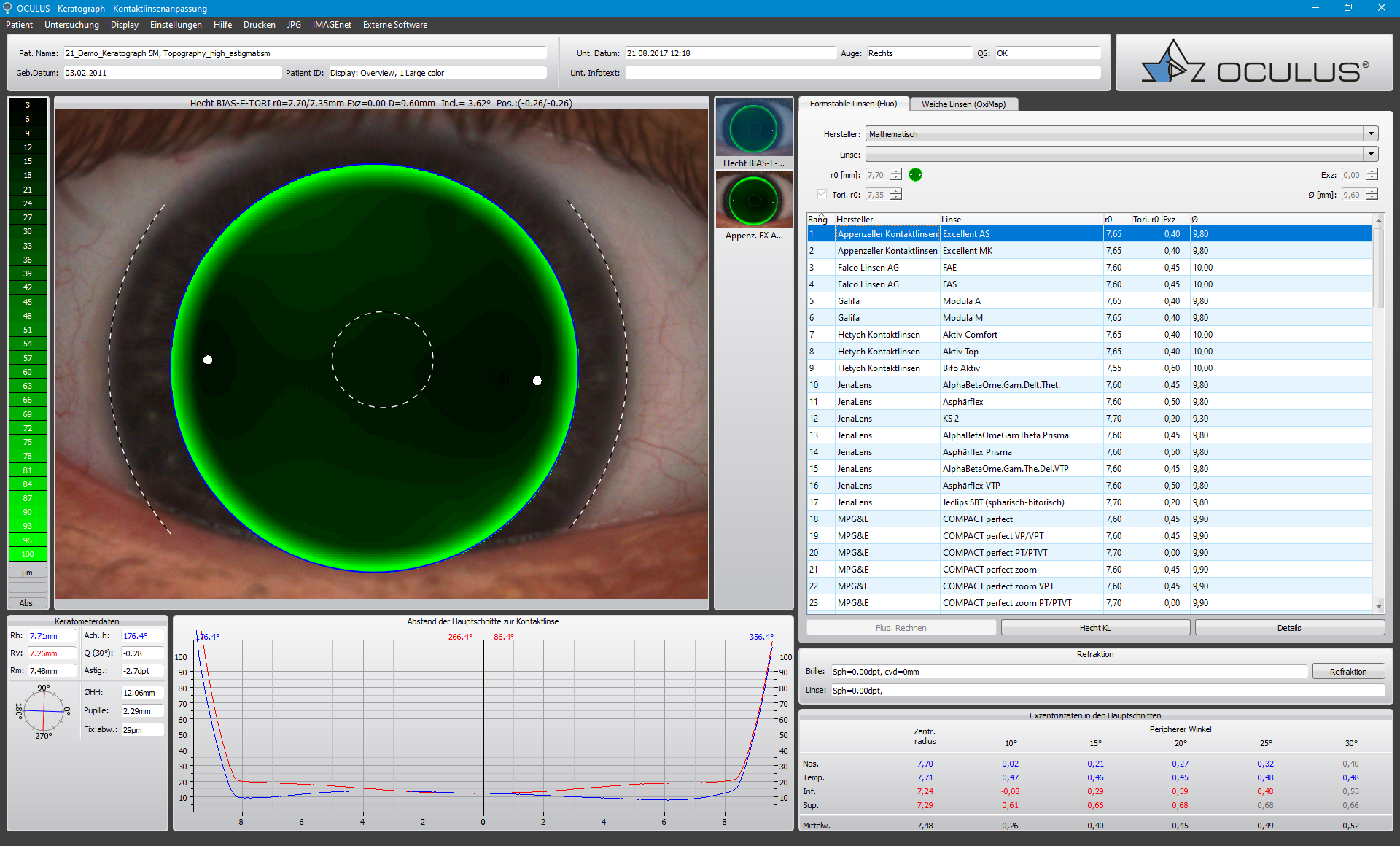The width and height of the screenshot is (1400, 846).
Task: Increase Ø [mm] diameter with up arrow
Action: (x=1372, y=191)
